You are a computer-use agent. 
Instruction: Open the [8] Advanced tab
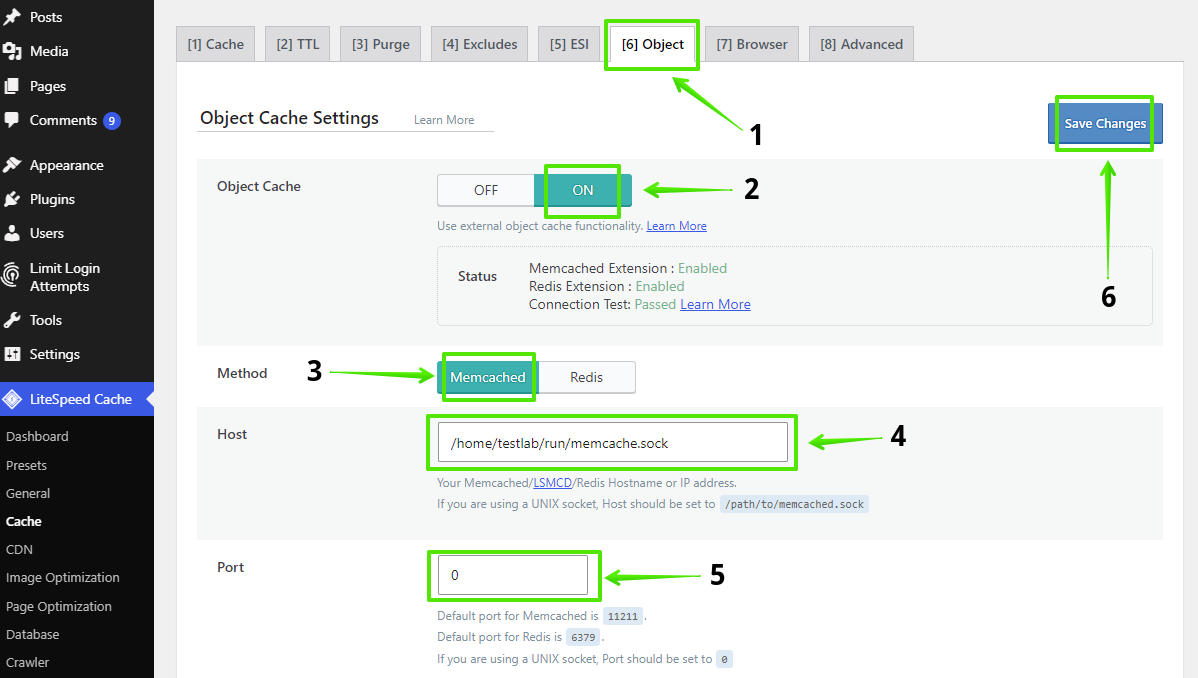(x=861, y=44)
